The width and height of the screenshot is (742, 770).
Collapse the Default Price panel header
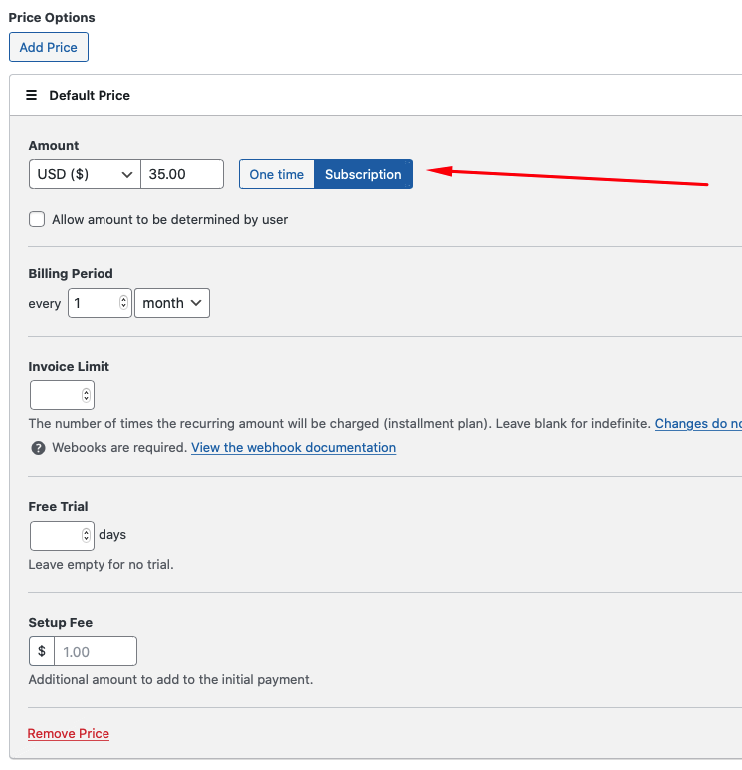click(380, 96)
